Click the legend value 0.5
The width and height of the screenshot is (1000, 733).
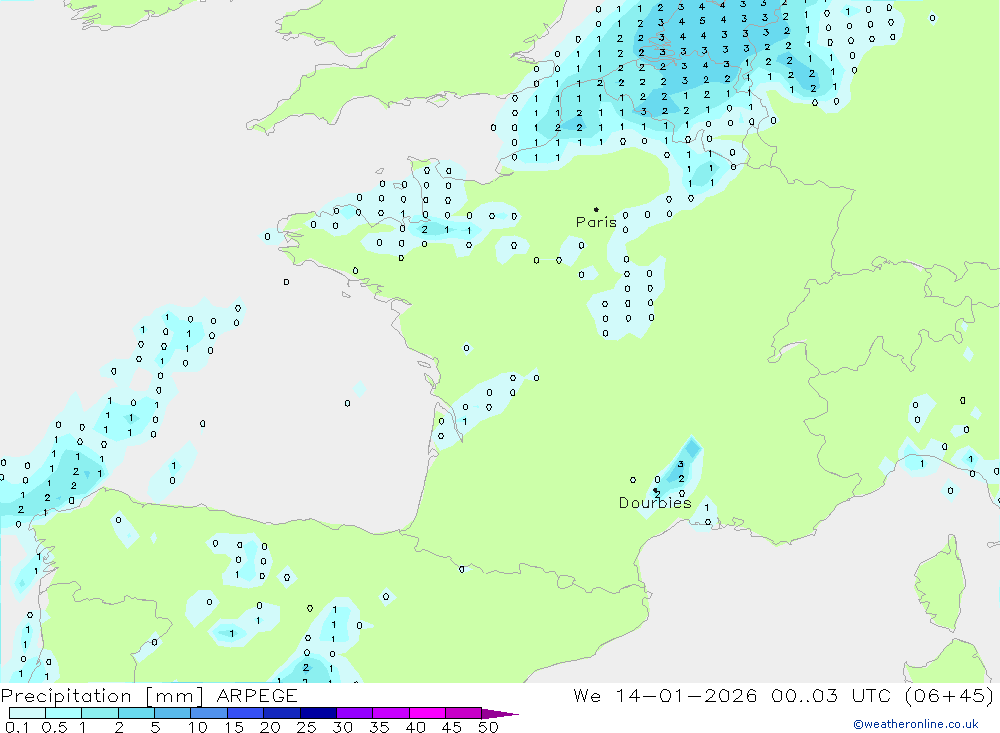tap(54, 727)
